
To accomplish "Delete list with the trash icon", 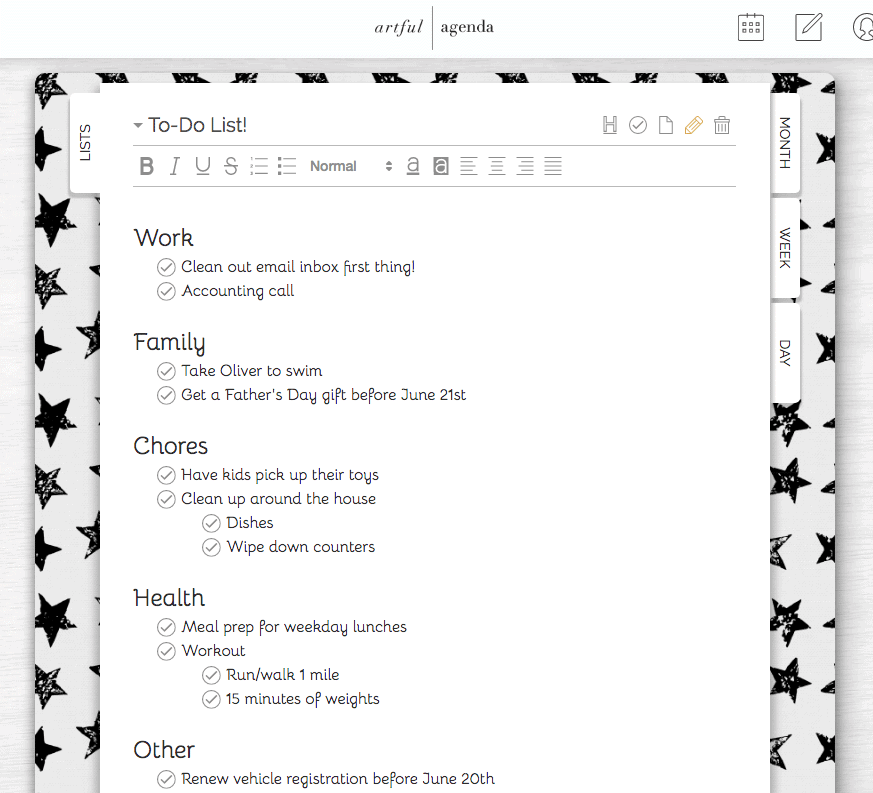I will (x=722, y=125).
